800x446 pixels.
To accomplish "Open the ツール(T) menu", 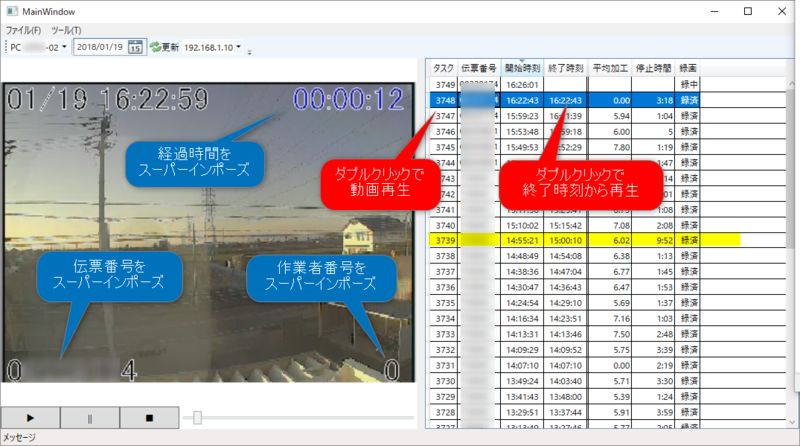I will [66, 30].
